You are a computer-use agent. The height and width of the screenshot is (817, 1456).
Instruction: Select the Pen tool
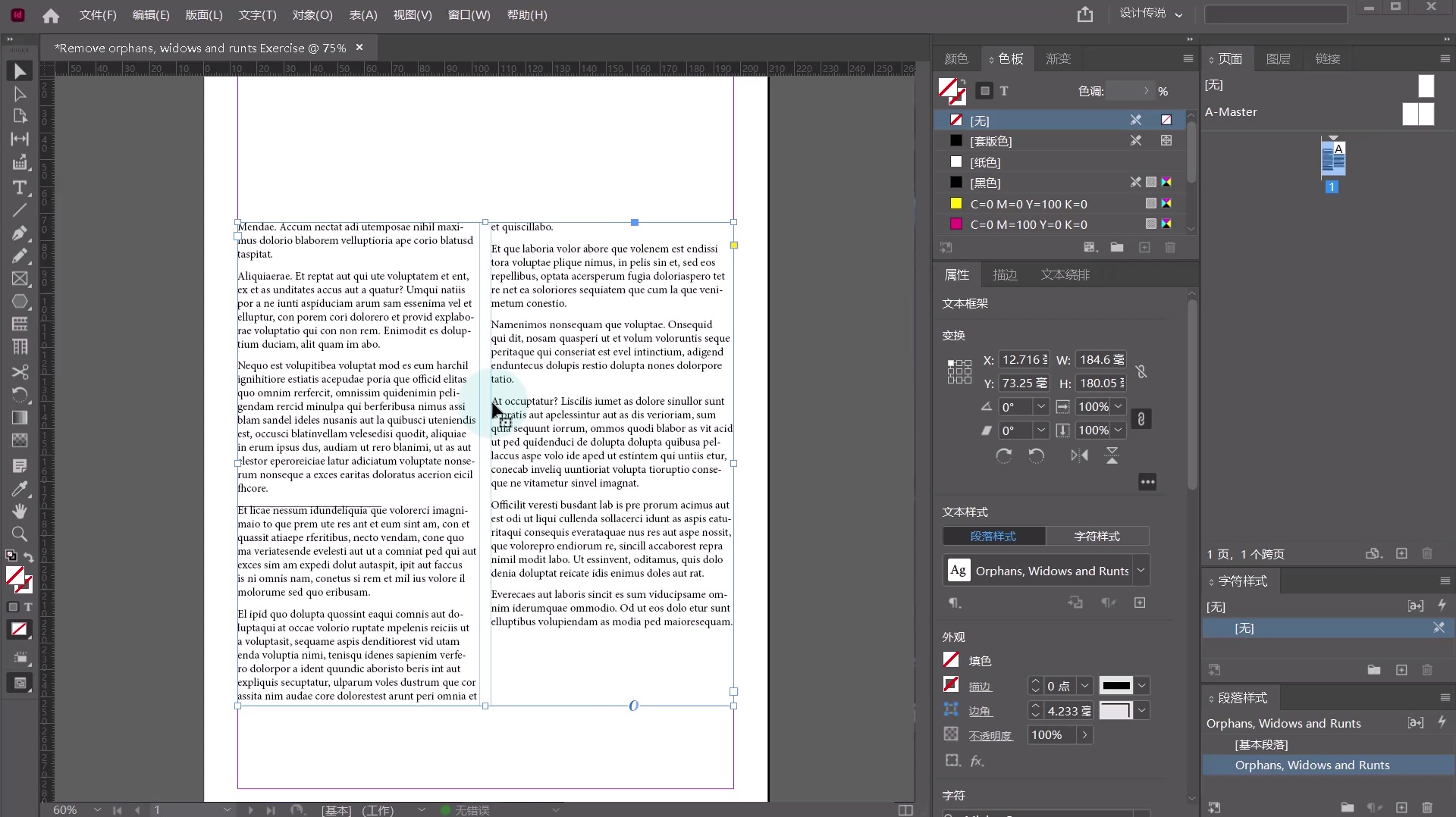20,233
